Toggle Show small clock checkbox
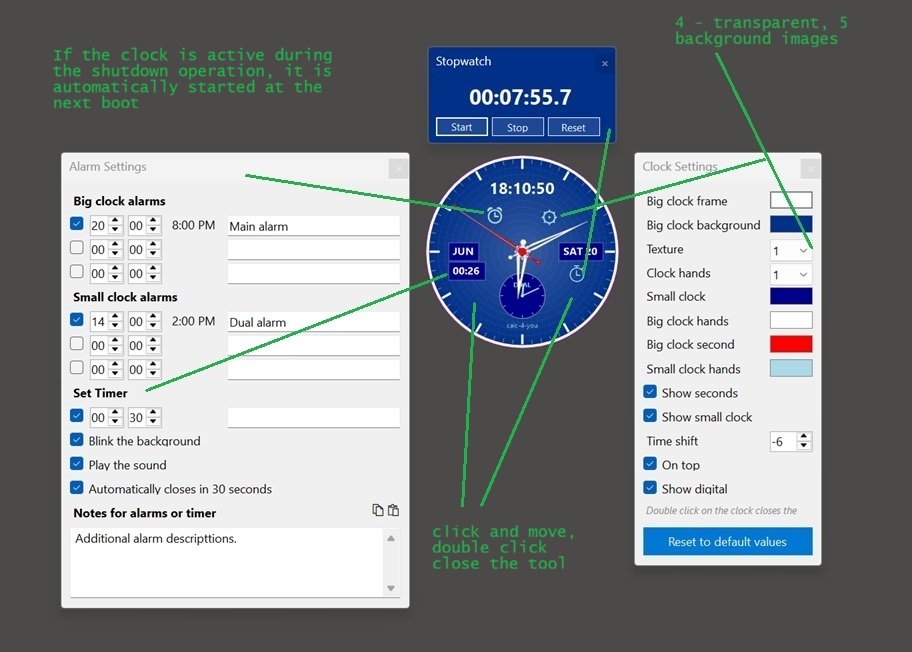The image size is (912, 652). pyautogui.click(x=650, y=416)
